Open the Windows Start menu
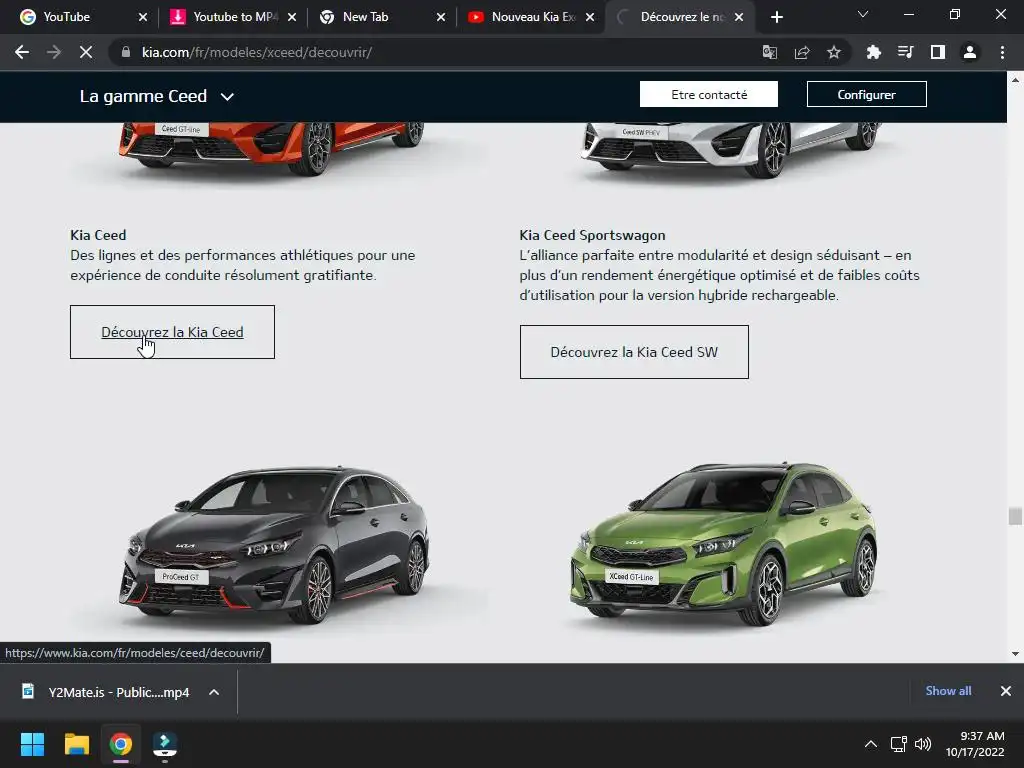This screenshot has height=768, width=1024. pos(32,744)
